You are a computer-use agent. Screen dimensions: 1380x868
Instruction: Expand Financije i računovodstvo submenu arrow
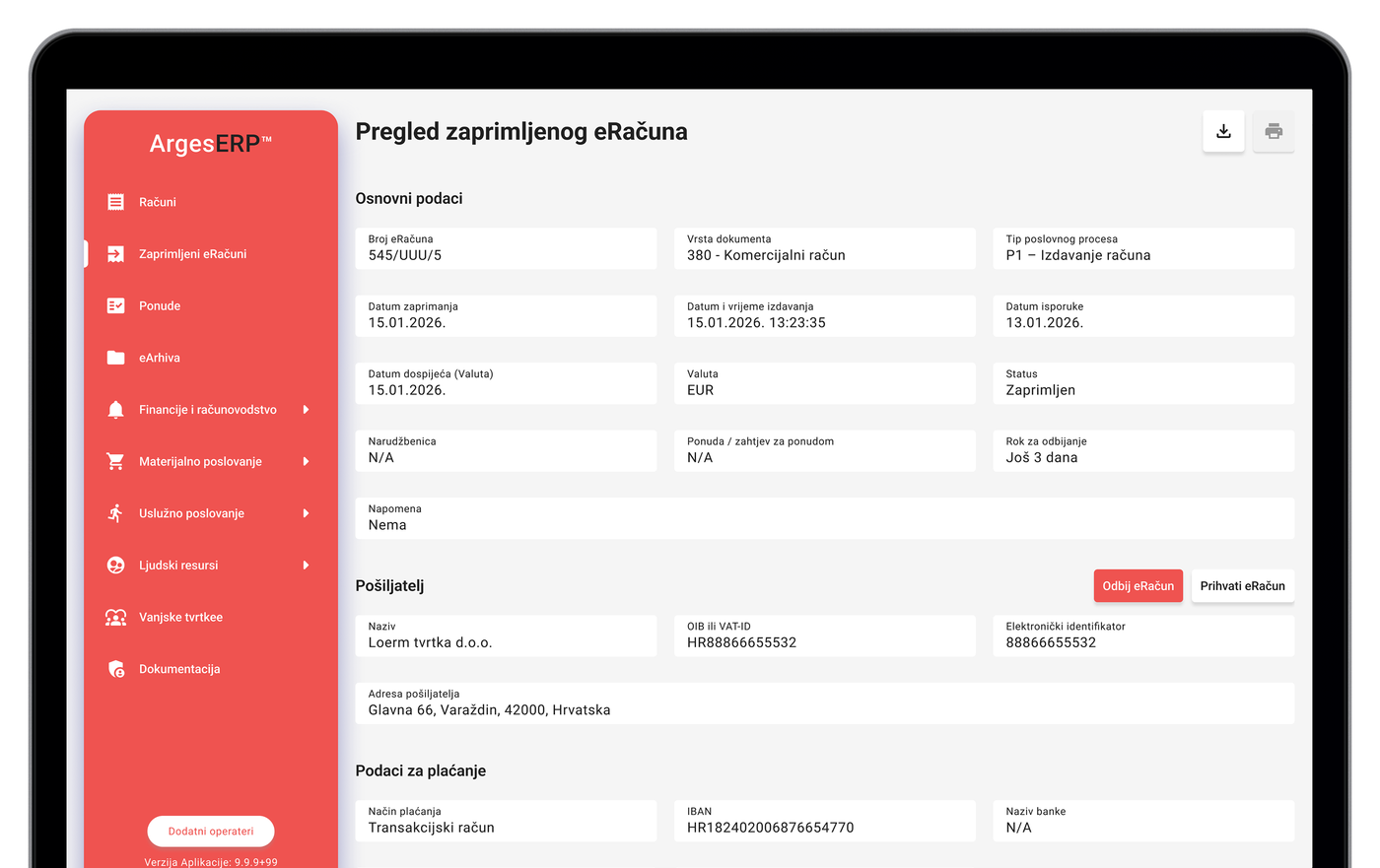(306, 410)
